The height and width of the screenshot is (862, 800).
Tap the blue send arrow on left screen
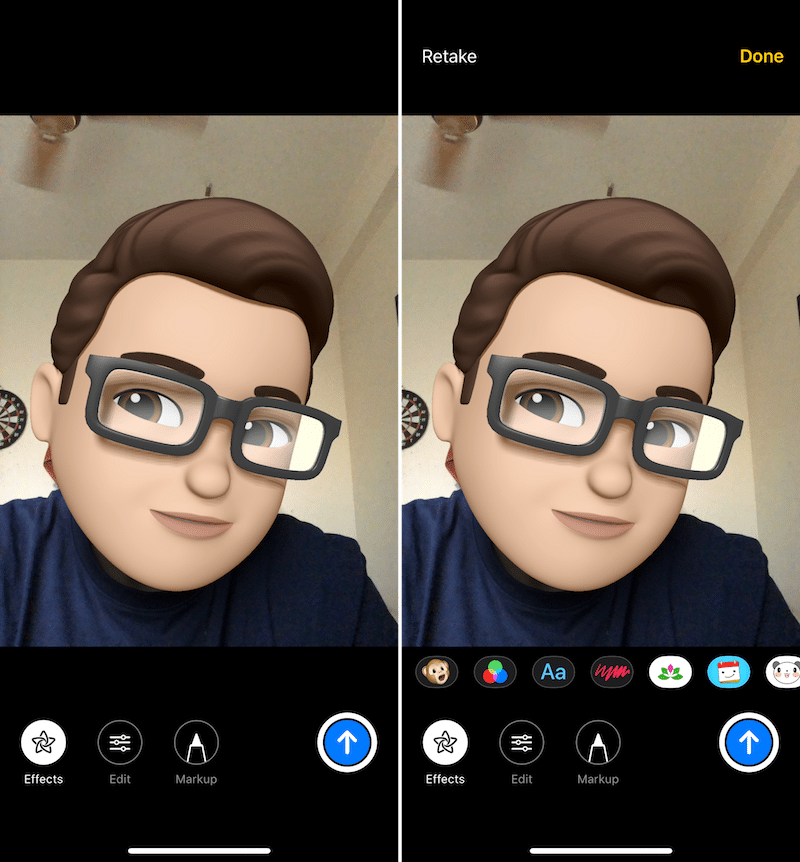point(346,742)
